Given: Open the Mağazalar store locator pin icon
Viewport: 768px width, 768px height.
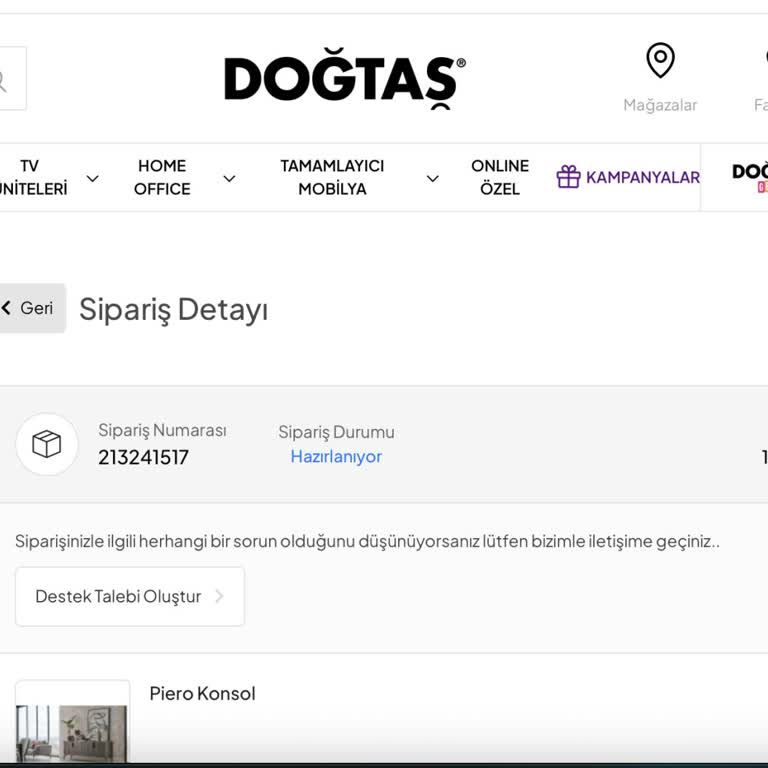Looking at the screenshot, I should click(x=660, y=61).
